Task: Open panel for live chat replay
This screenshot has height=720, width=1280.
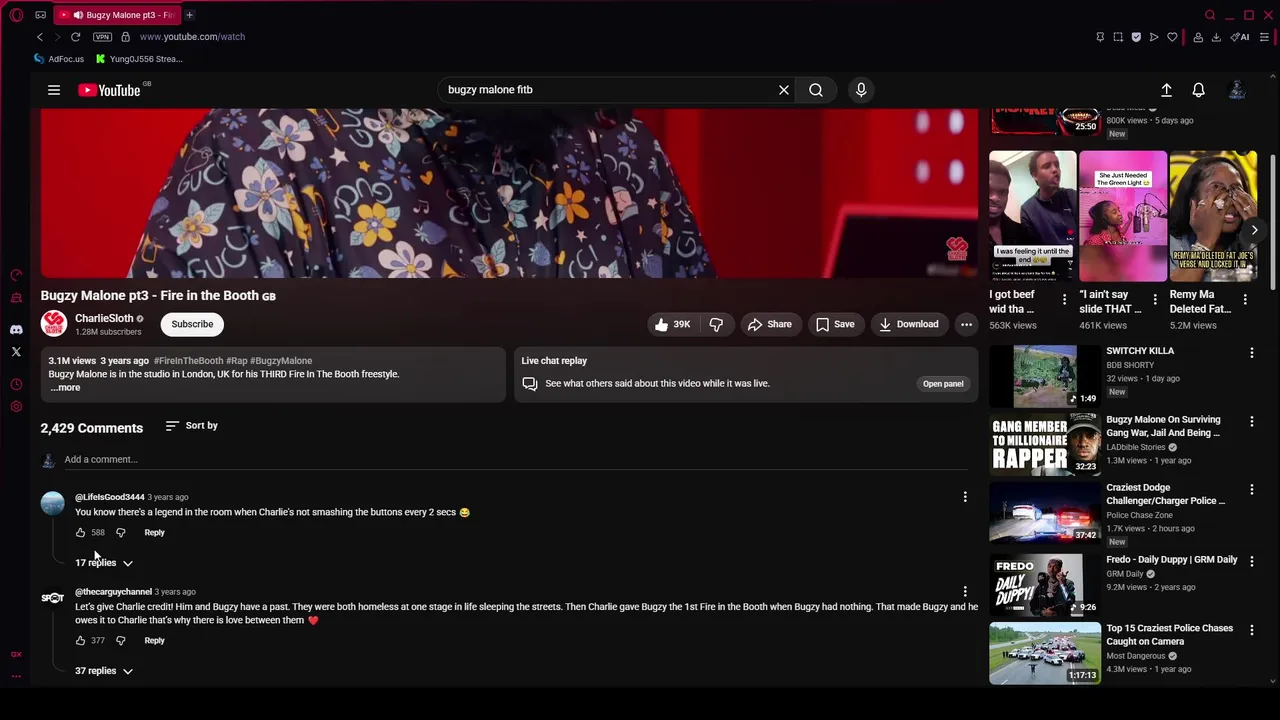Action: coord(943,384)
